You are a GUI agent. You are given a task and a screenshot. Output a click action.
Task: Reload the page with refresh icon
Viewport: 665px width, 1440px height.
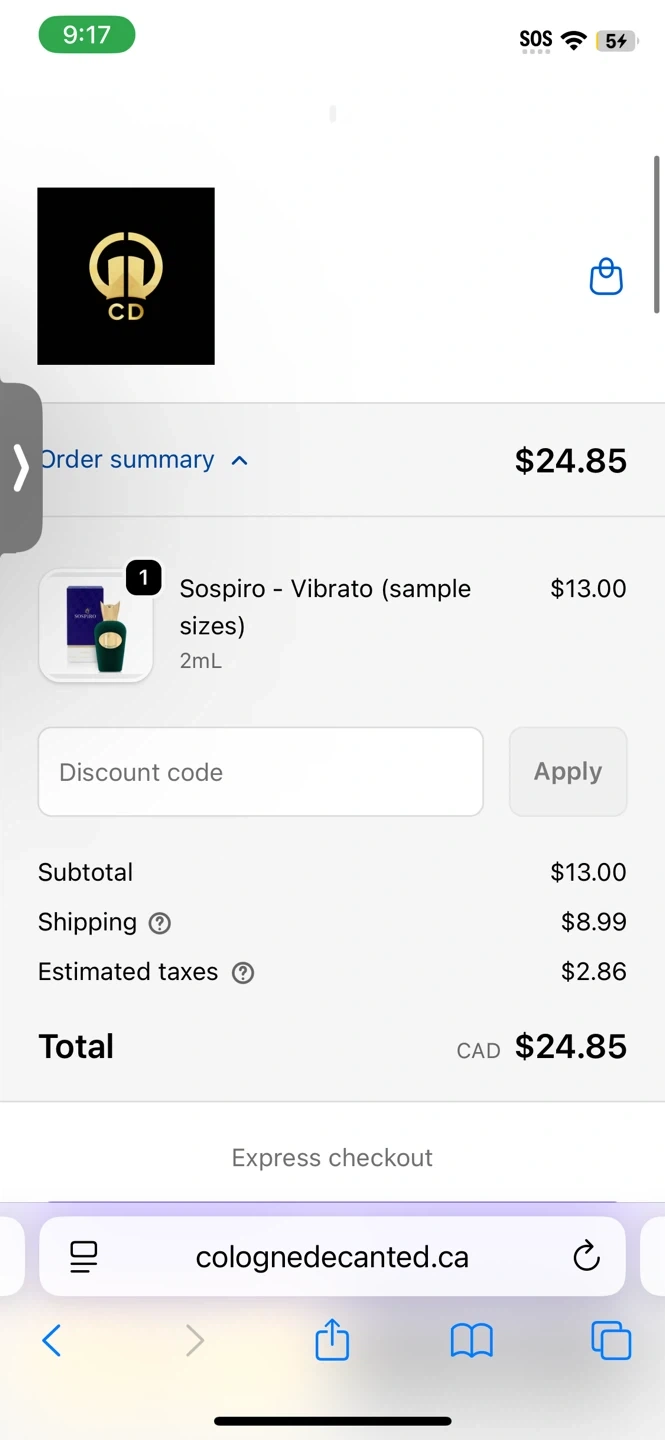click(586, 1256)
